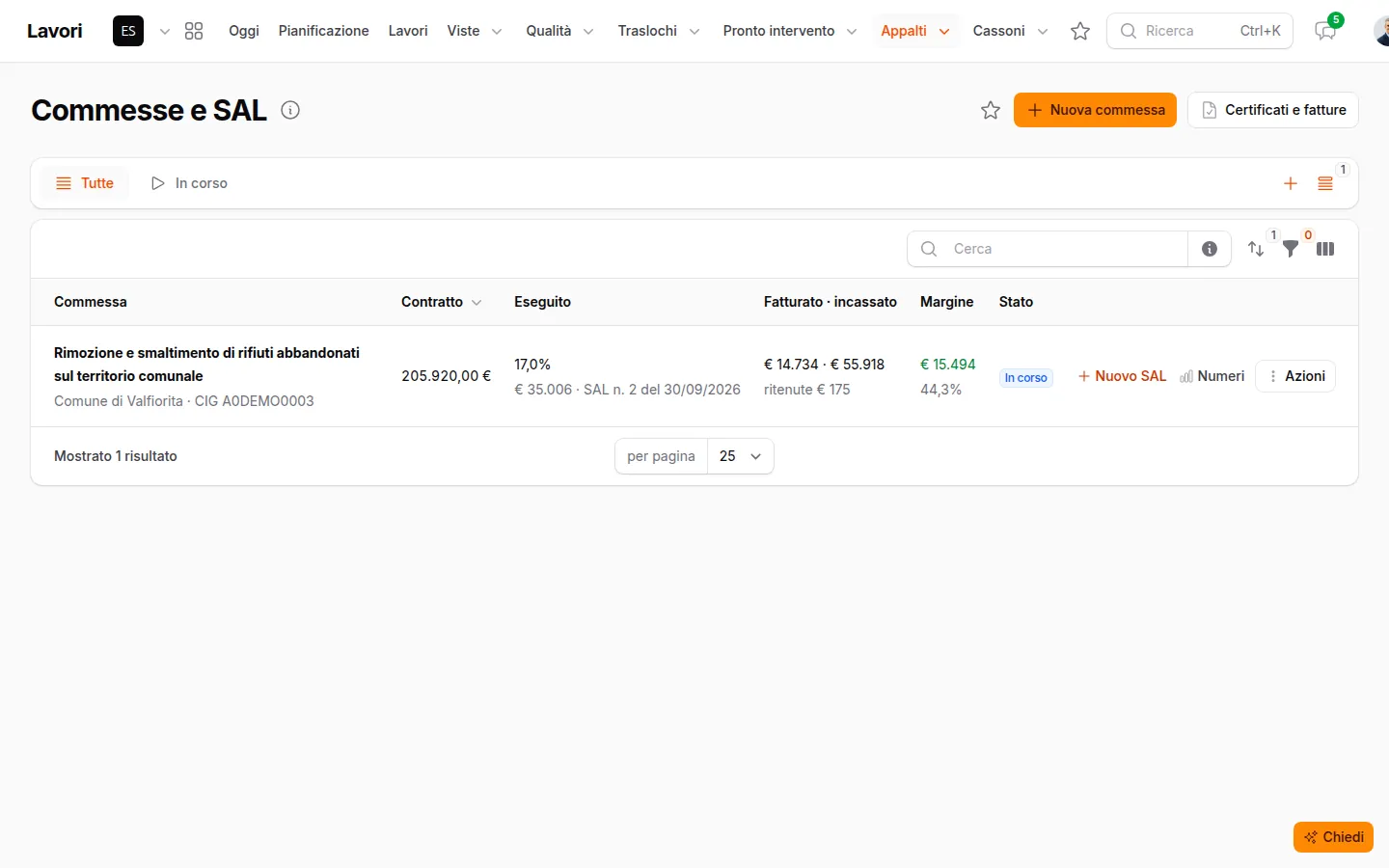The image size is (1389, 868).
Task: Click Nuovo SAL on the commessa row
Action: (x=1122, y=376)
